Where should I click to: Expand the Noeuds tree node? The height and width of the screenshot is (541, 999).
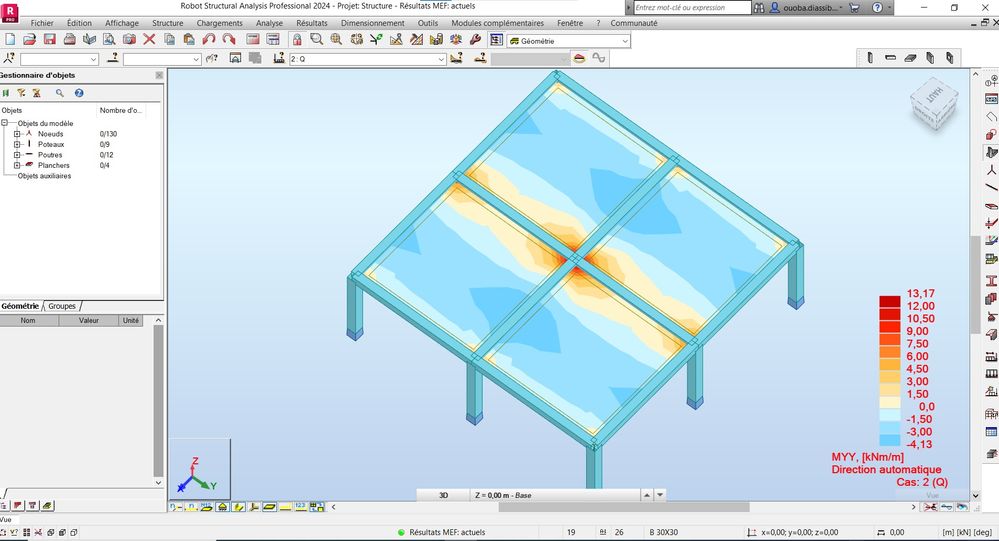(17, 134)
